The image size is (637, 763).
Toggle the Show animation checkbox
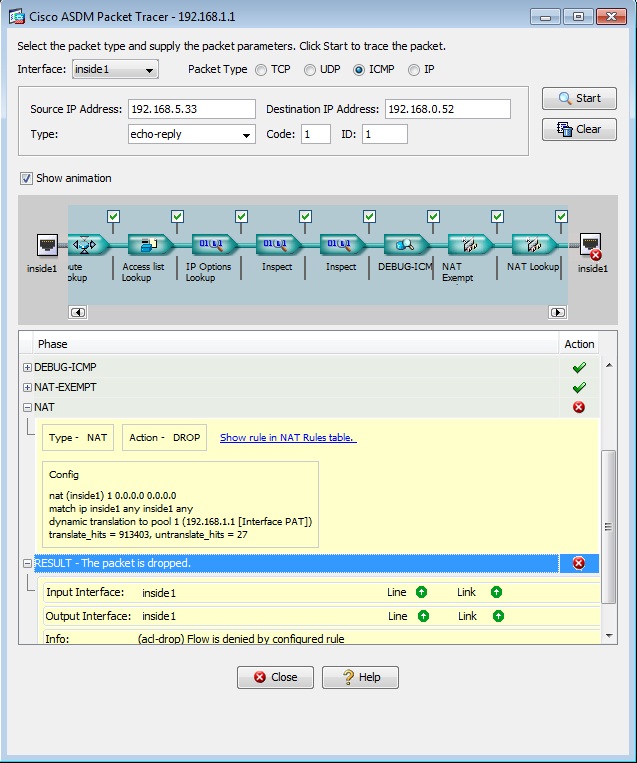click(26, 178)
